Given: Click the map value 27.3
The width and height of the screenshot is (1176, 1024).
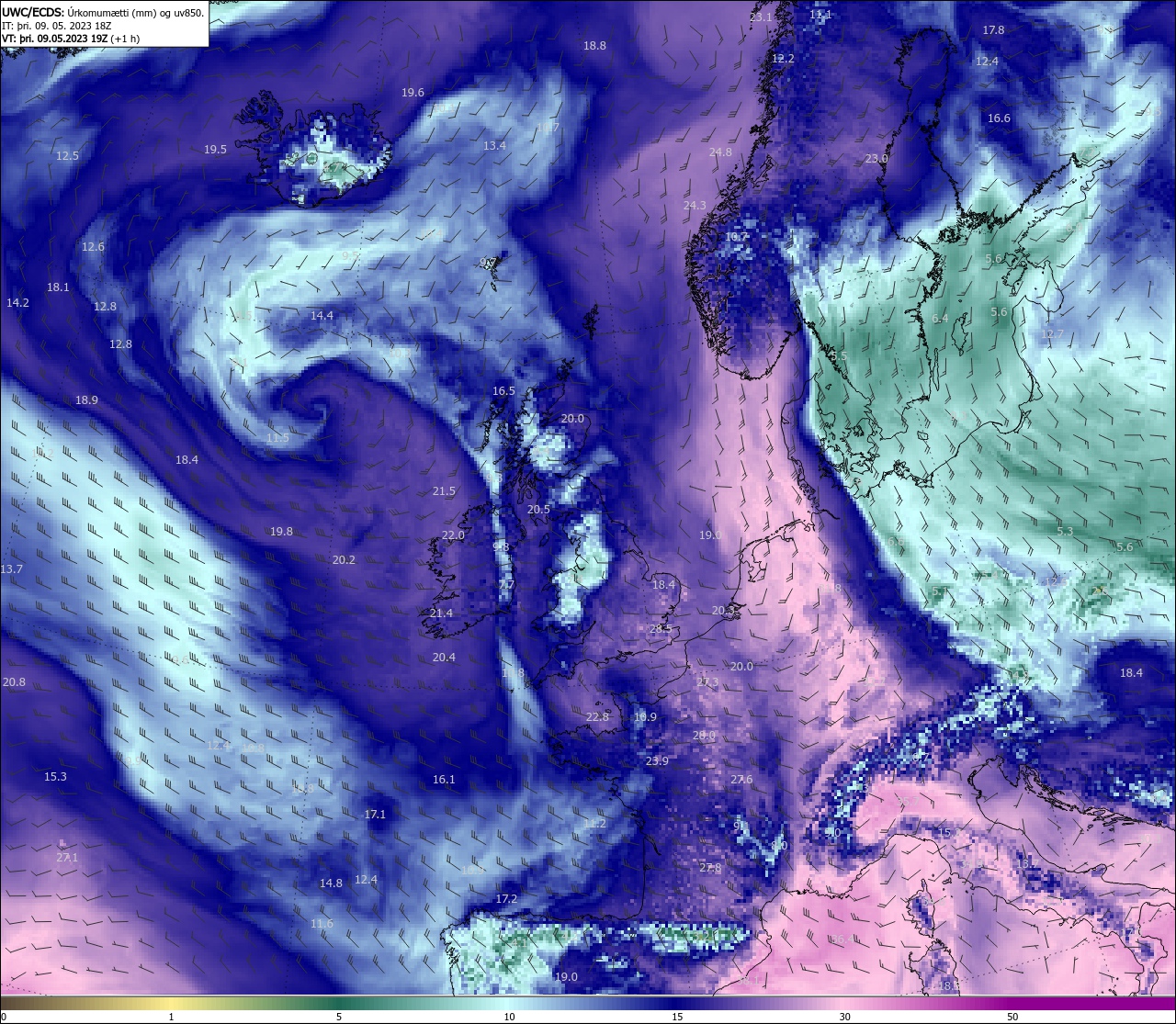Looking at the screenshot, I should pyautogui.click(x=707, y=682).
